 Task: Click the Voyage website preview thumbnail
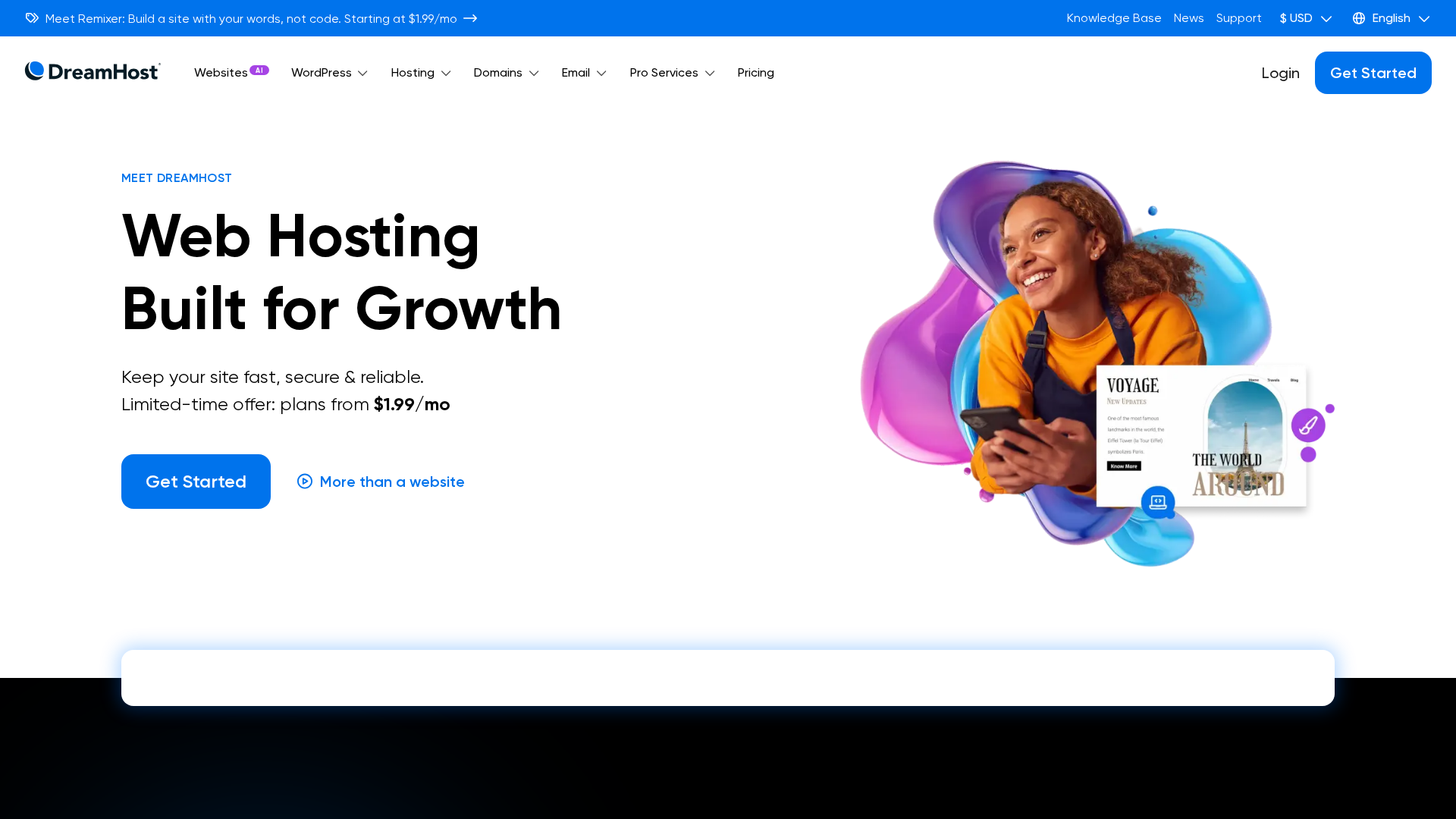pos(1201,436)
